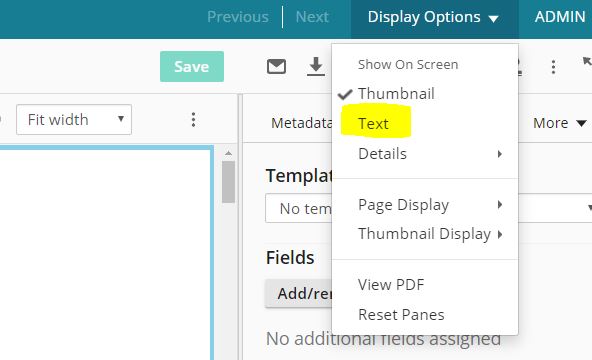The width and height of the screenshot is (592, 360).
Task: Open the More dropdown
Action: (x=560, y=123)
